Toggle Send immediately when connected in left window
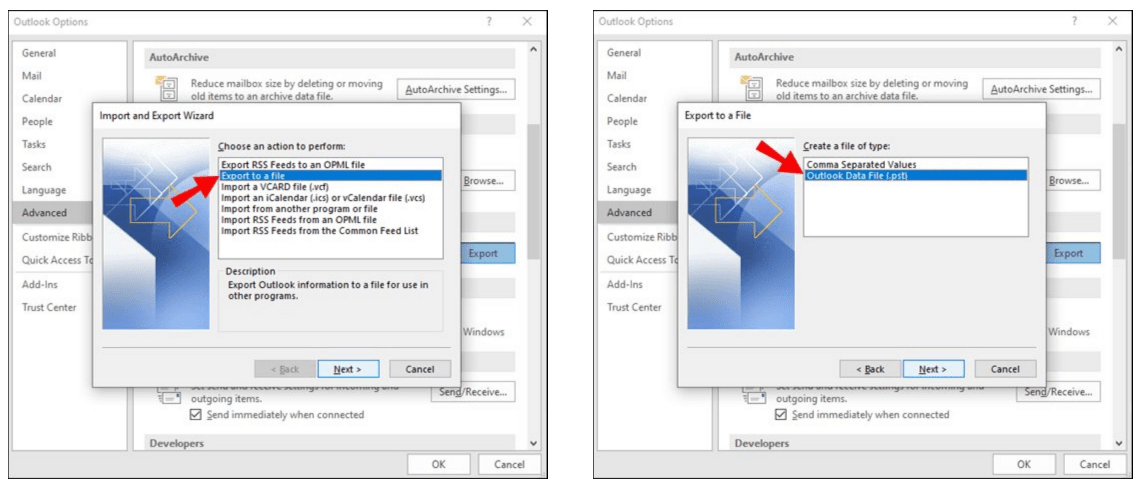This screenshot has height=490, width=1144. (196, 415)
